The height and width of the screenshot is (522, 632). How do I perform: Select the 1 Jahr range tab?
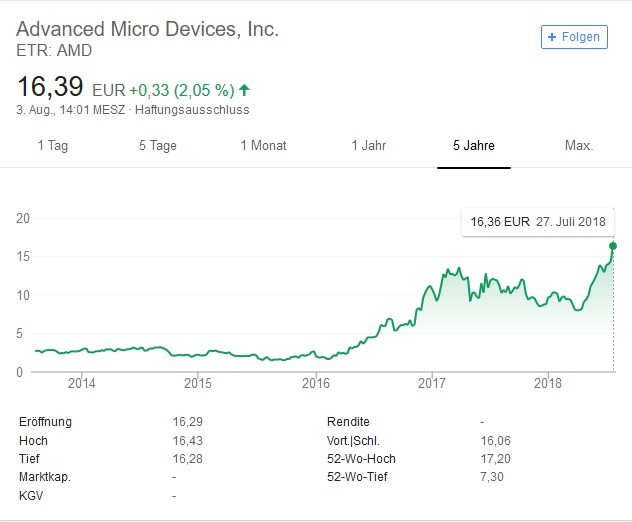(x=369, y=146)
